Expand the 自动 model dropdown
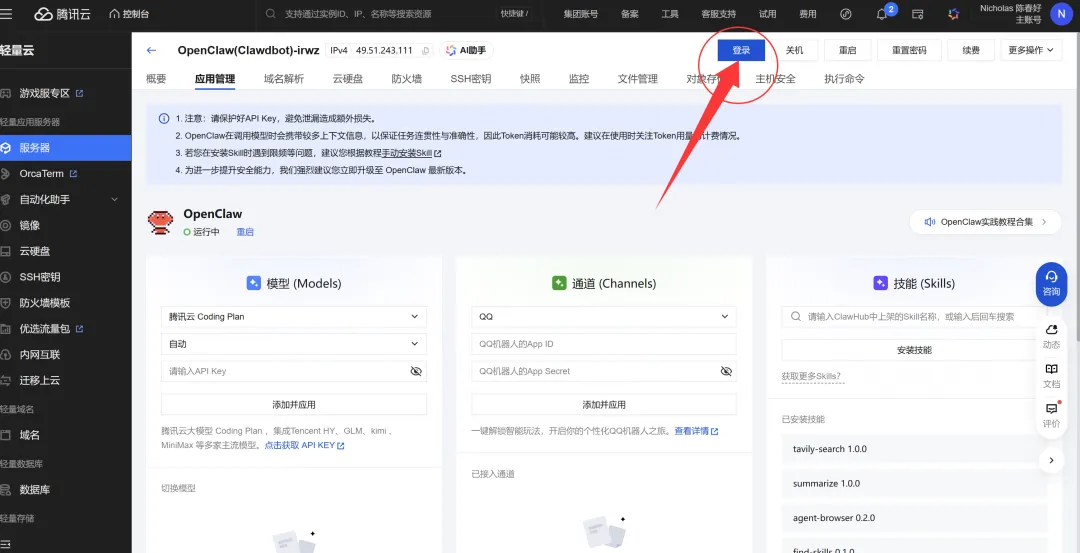Viewport: 1080px width, 553px height. [x=293, y=344]
